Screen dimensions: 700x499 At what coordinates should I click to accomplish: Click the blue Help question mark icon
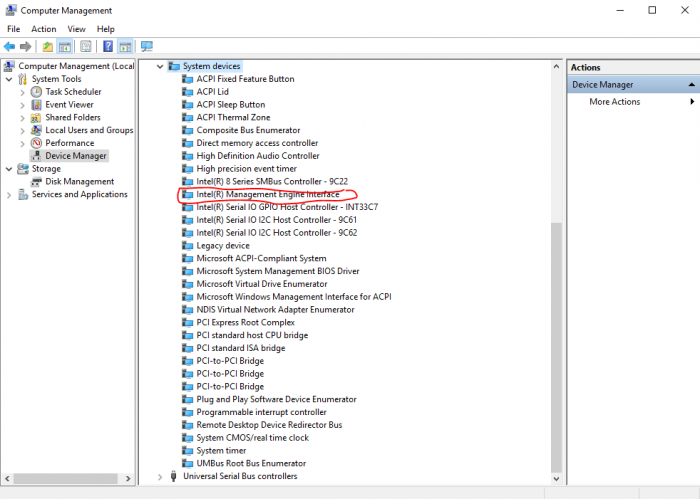tap(108, 46)
